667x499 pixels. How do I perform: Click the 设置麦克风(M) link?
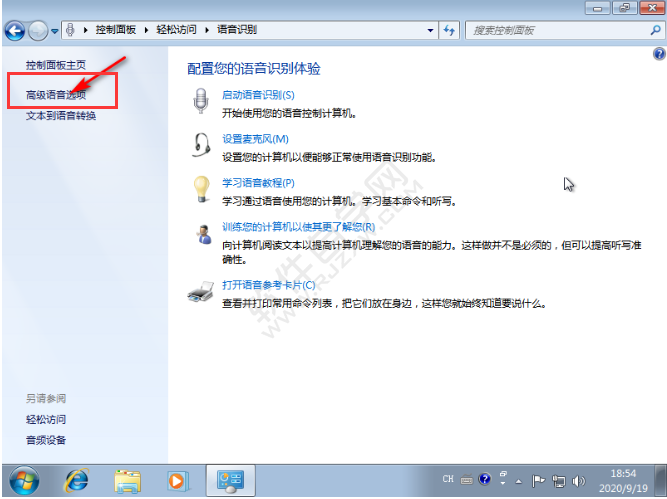pos(255,139)
